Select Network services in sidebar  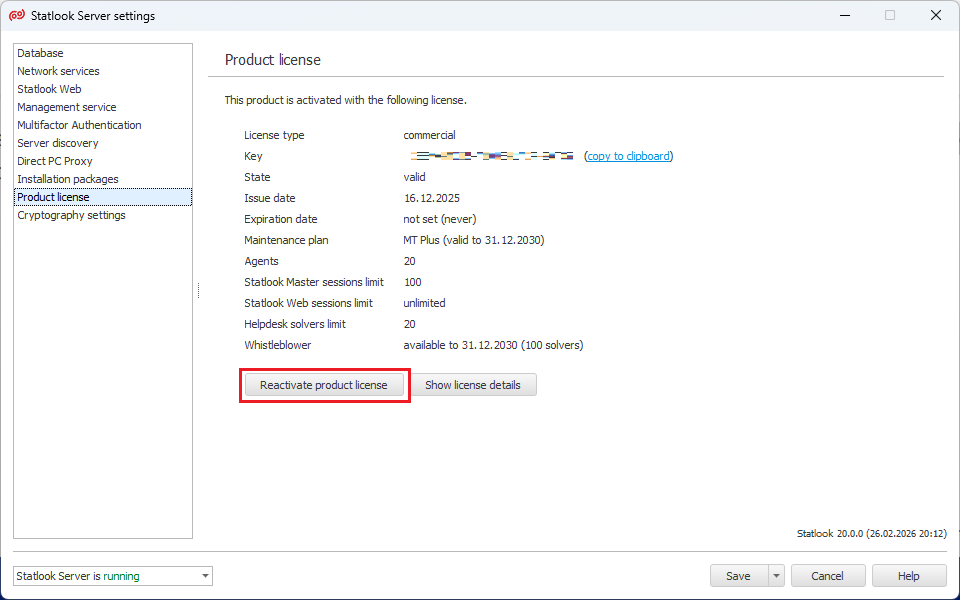click(x=58, y=71)
